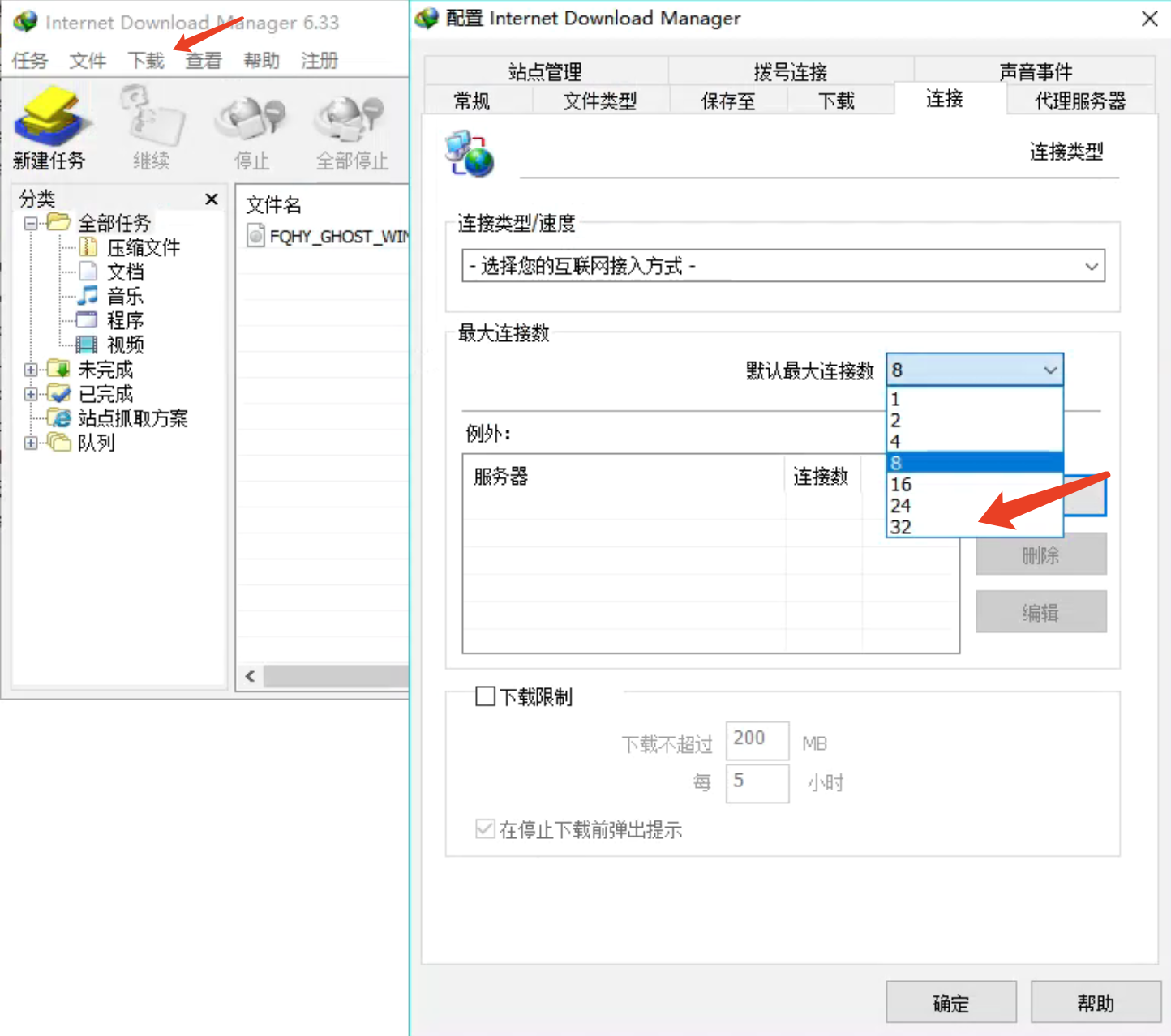
Task: Select 1 in the connections list
Action: point(975,399)
